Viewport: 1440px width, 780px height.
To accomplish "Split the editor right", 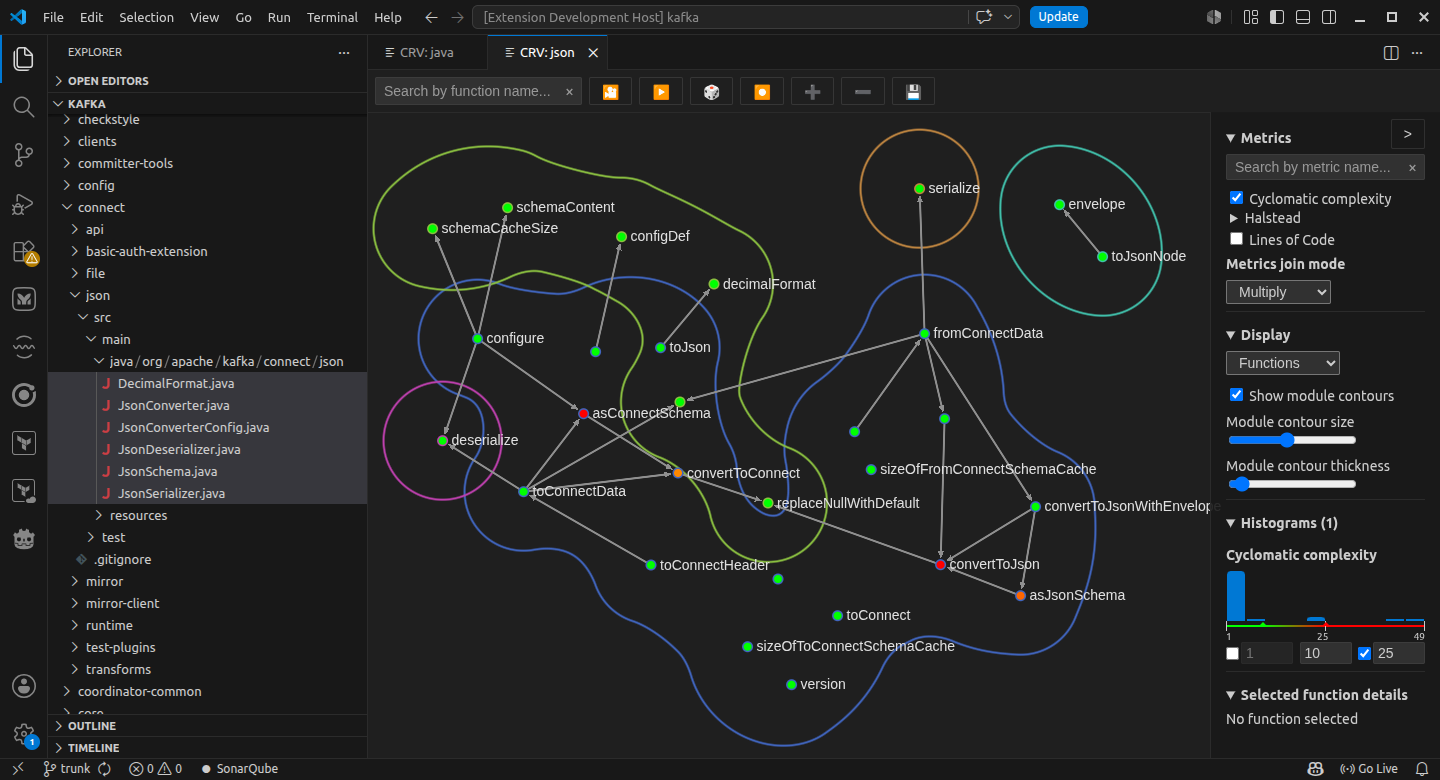I will click(1391, 52).
